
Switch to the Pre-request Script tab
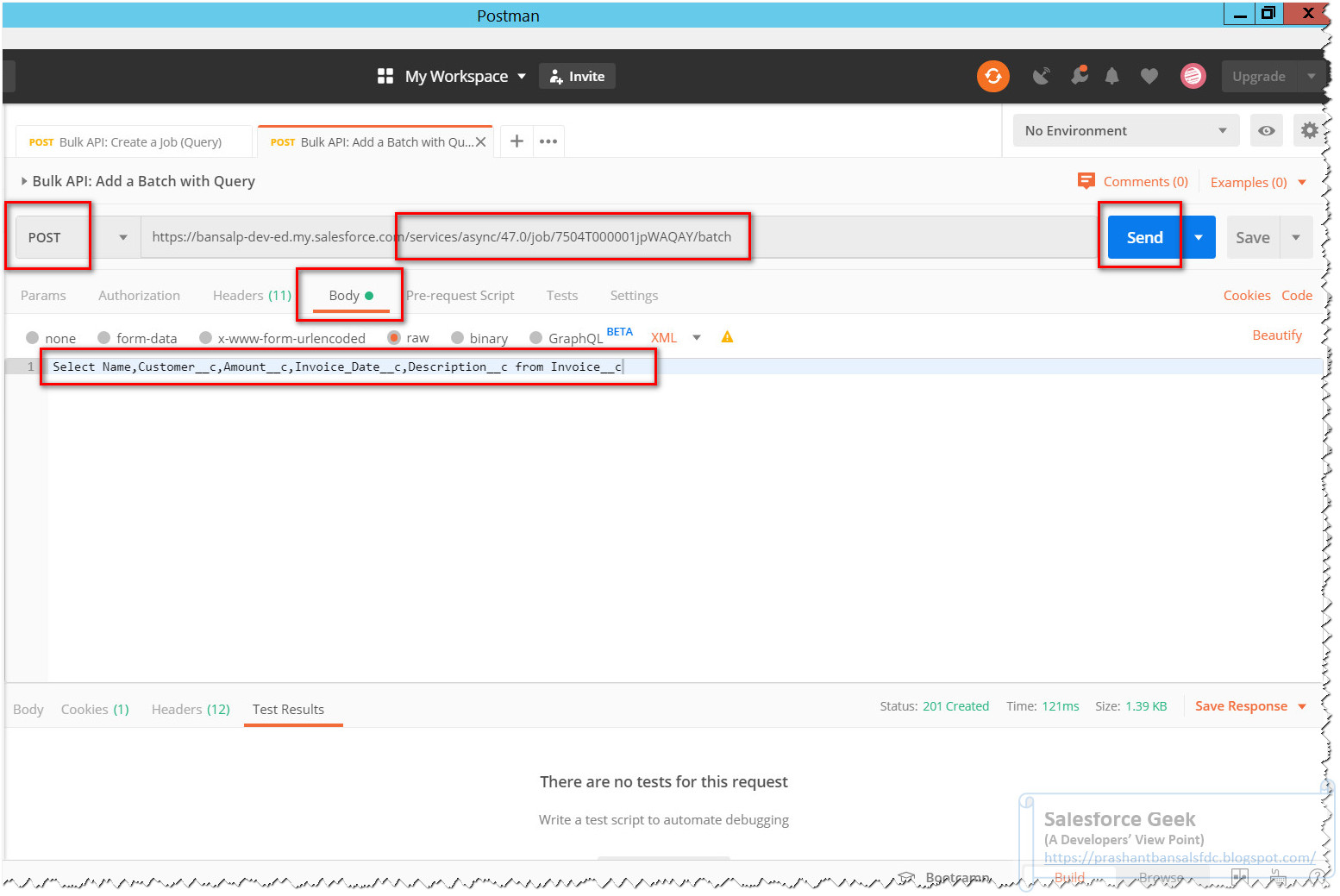(x=460, y=295)
